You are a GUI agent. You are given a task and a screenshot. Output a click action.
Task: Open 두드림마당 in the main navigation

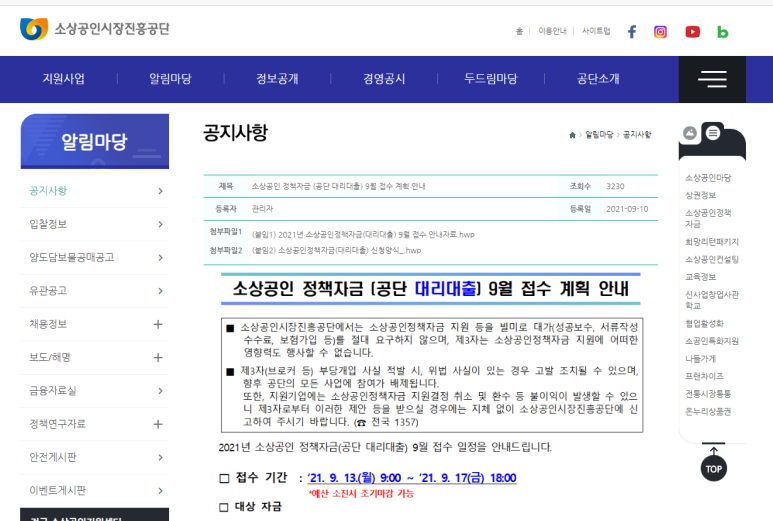491,79
